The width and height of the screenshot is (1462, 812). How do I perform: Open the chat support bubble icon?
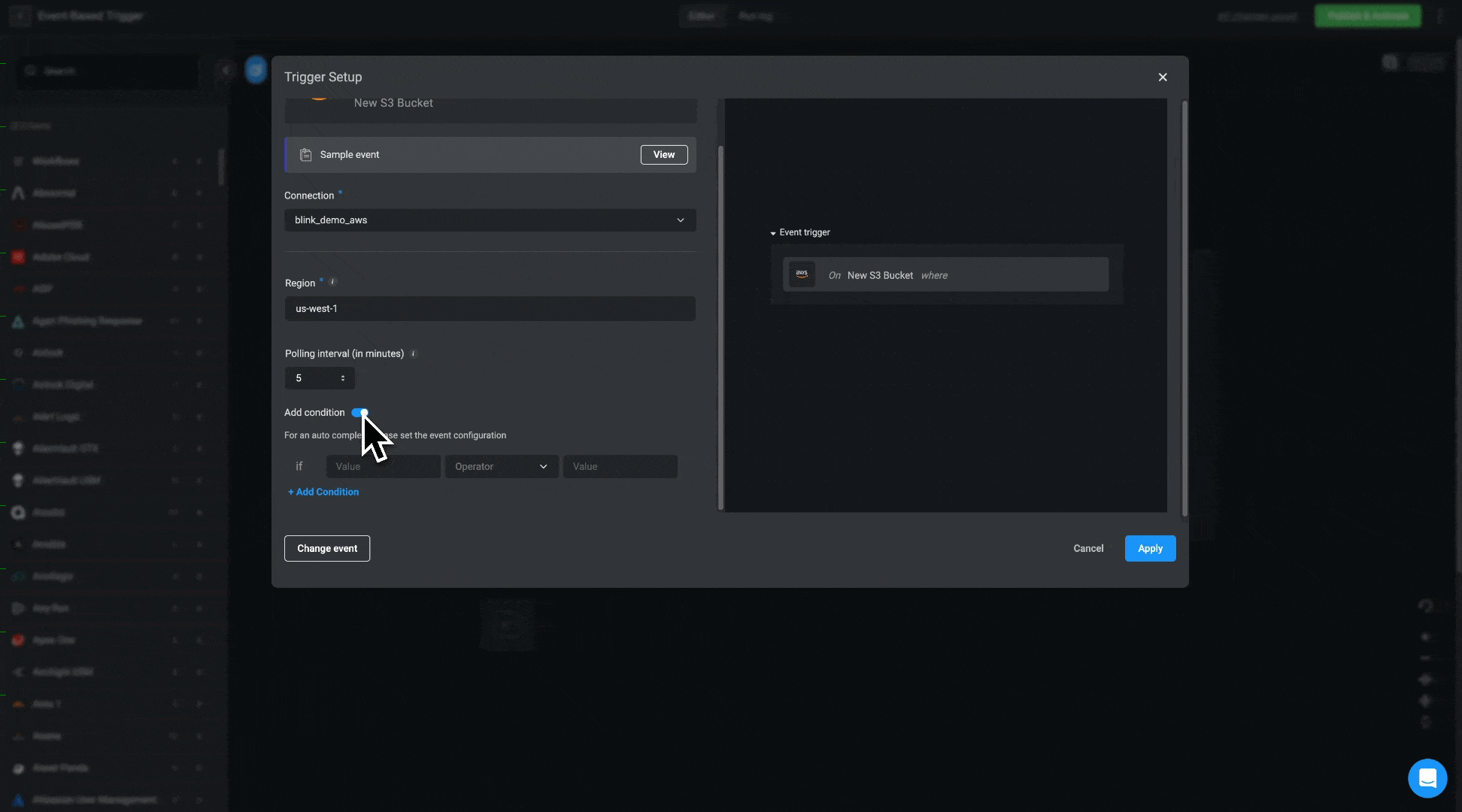[x=1427, y=778]
